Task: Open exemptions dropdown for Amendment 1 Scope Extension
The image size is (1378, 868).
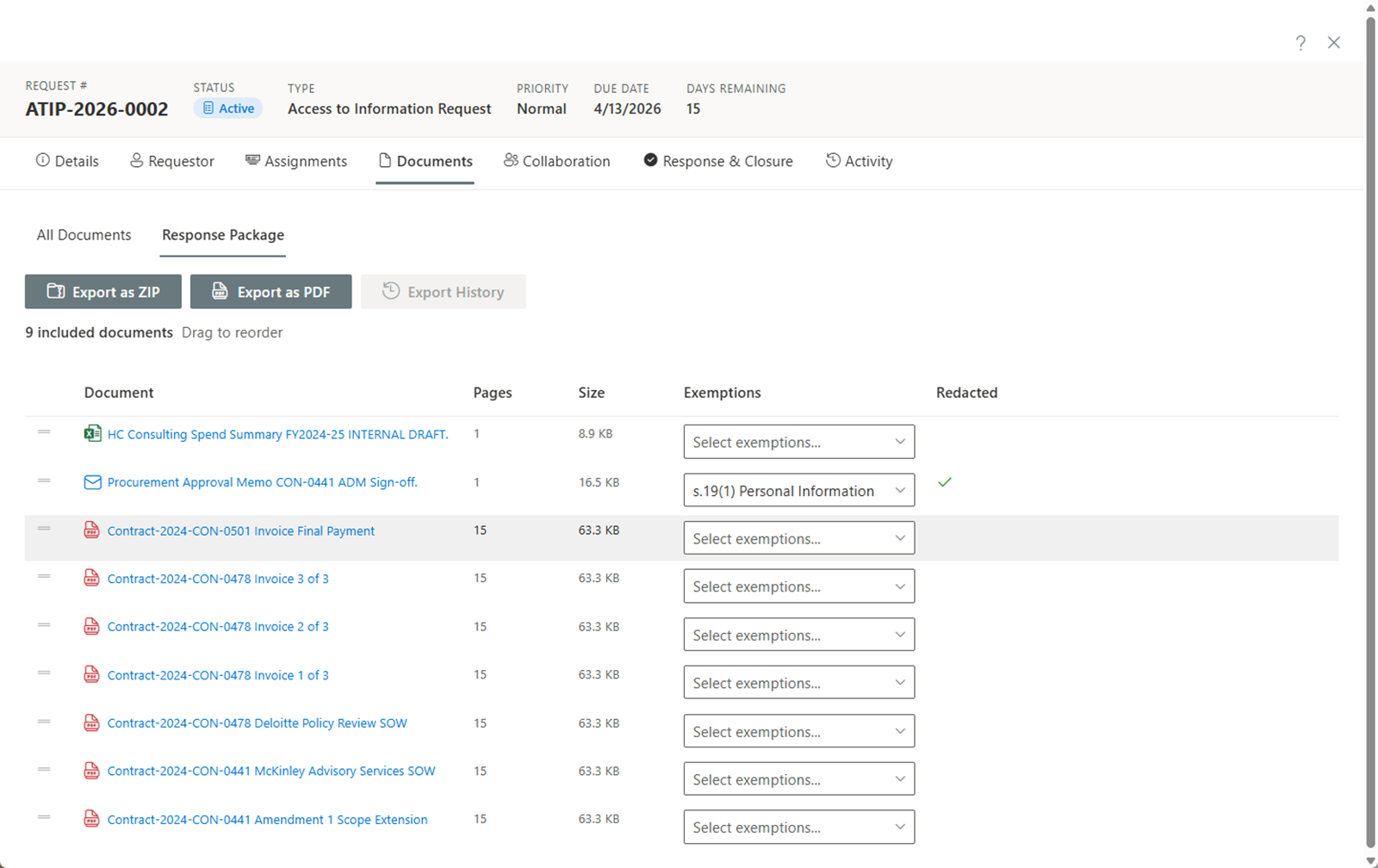Action: tap(798, 828)
